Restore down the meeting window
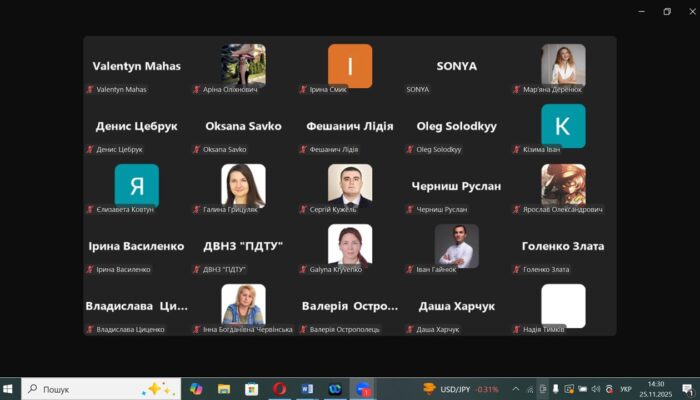 tap(667, 11)
